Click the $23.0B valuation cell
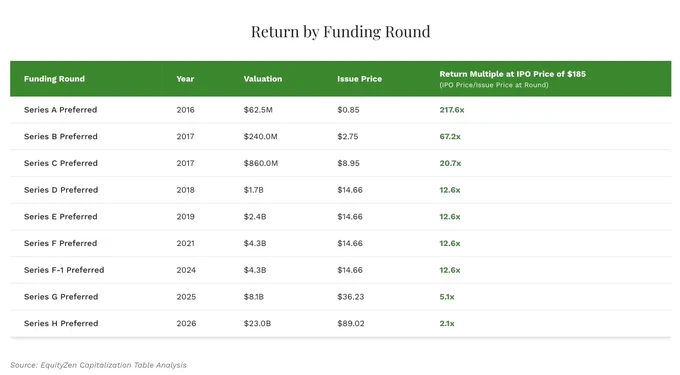The image size is (680, 375). [x=257, y=323]
